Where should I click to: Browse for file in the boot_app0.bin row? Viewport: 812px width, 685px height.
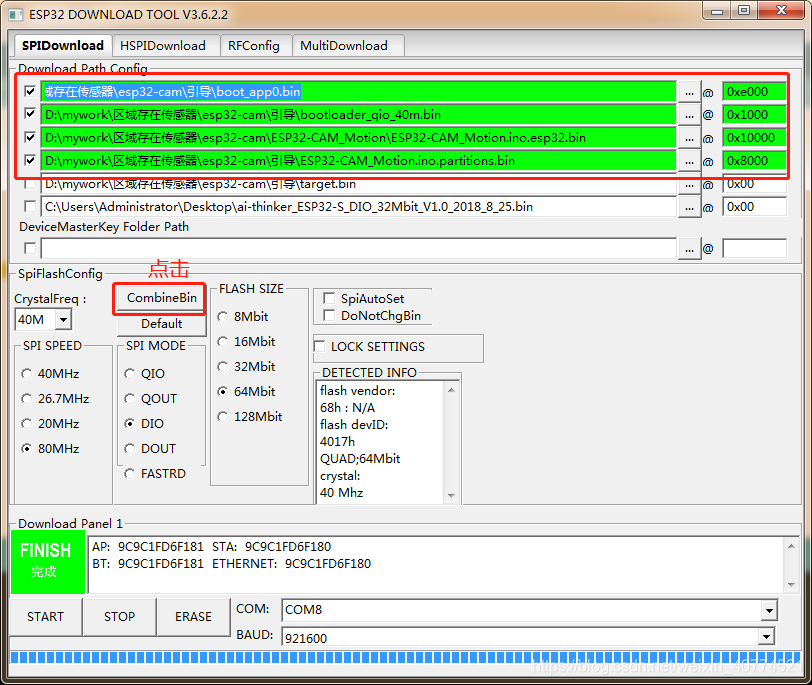point(689,92)
